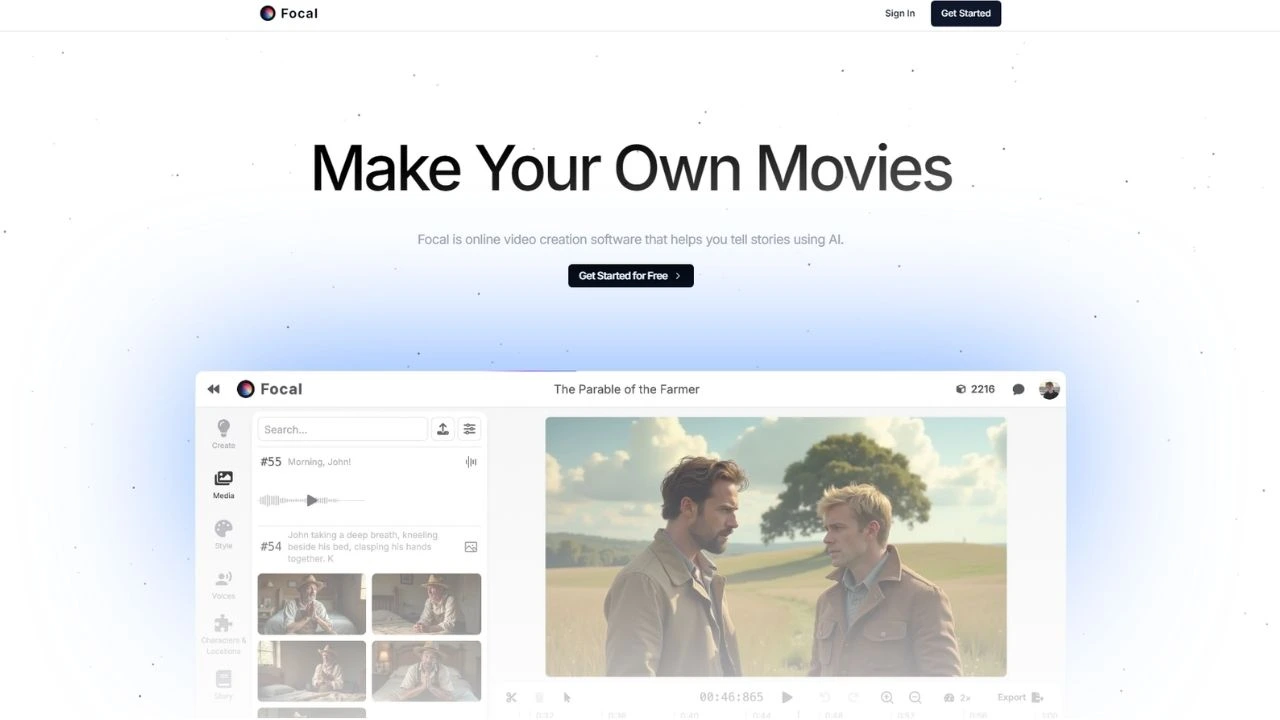Select the Style palette icon
The width and height of the screenshot is (1280, 720).
(x=223, y=533)
